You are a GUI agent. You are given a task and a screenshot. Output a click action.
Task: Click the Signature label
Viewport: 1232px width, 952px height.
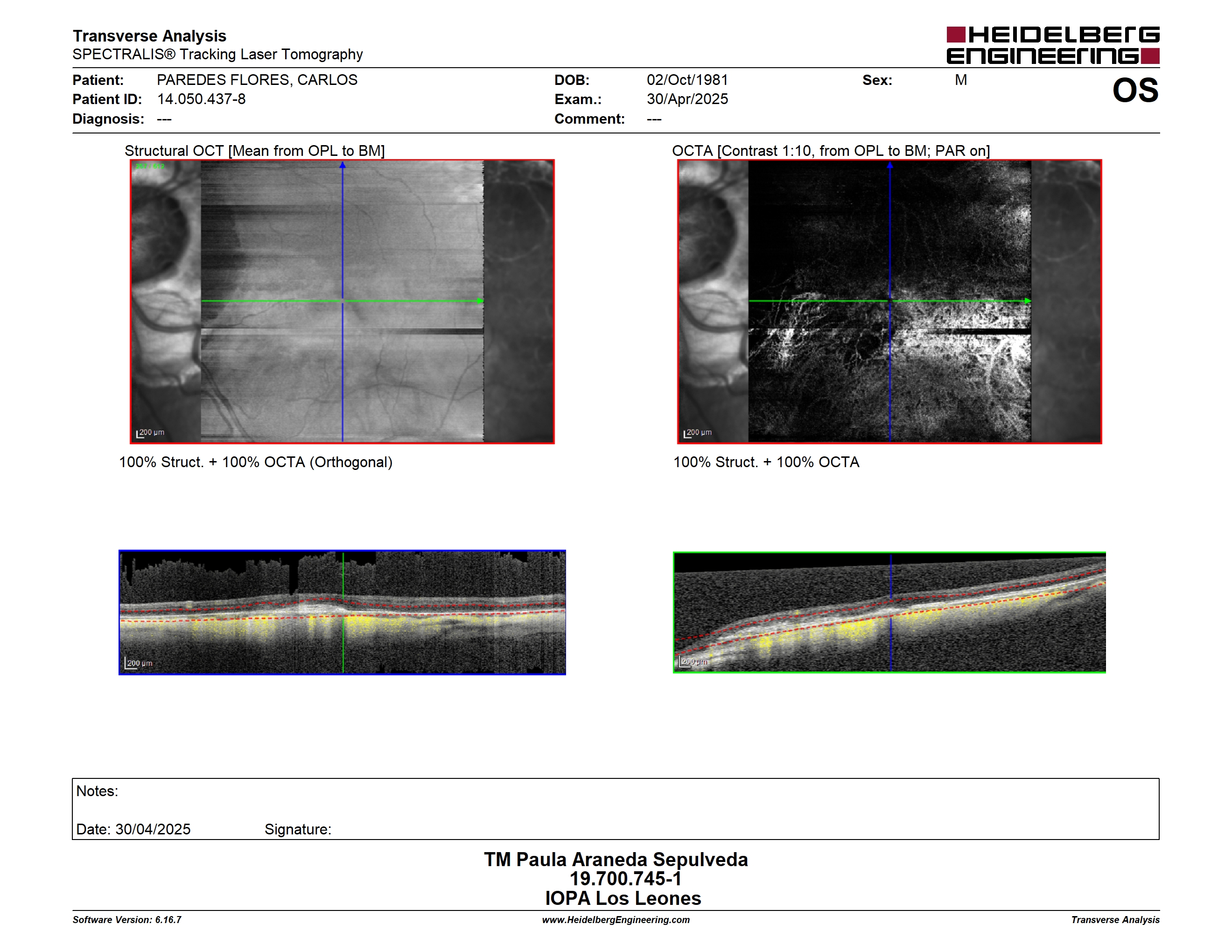(x=298, y=829)
